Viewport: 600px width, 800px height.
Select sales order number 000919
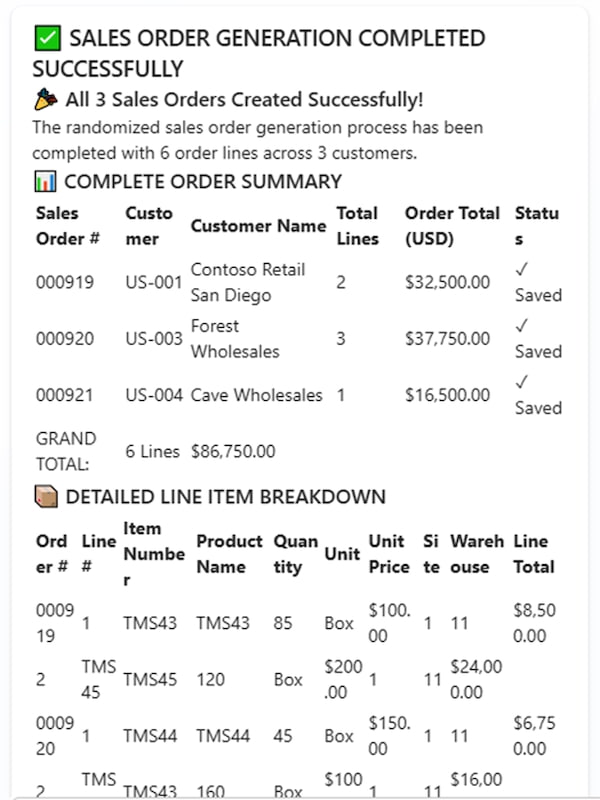coord(65,282)
